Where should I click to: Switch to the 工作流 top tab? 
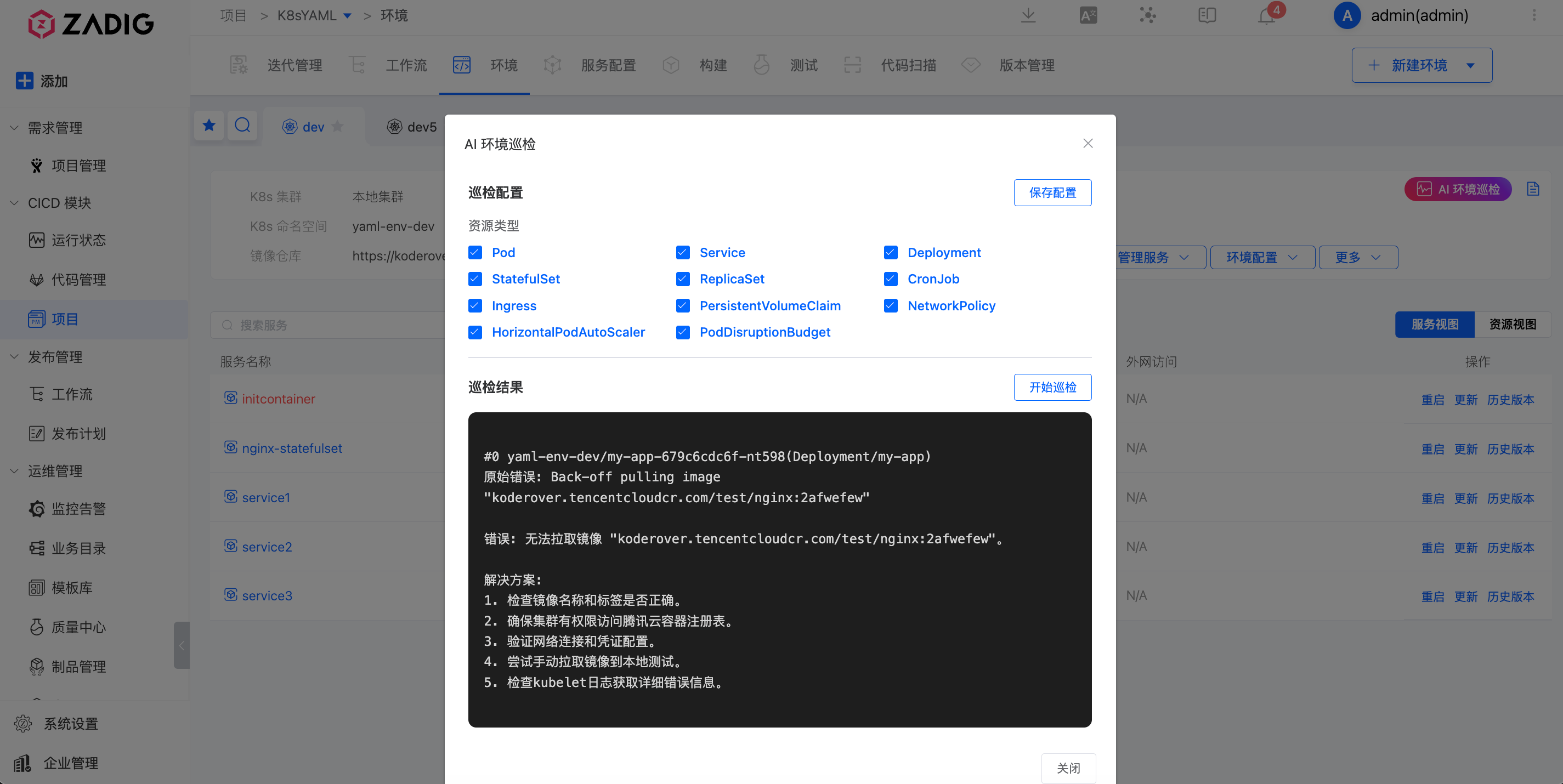pyautogui.click(x=388, y=65)
